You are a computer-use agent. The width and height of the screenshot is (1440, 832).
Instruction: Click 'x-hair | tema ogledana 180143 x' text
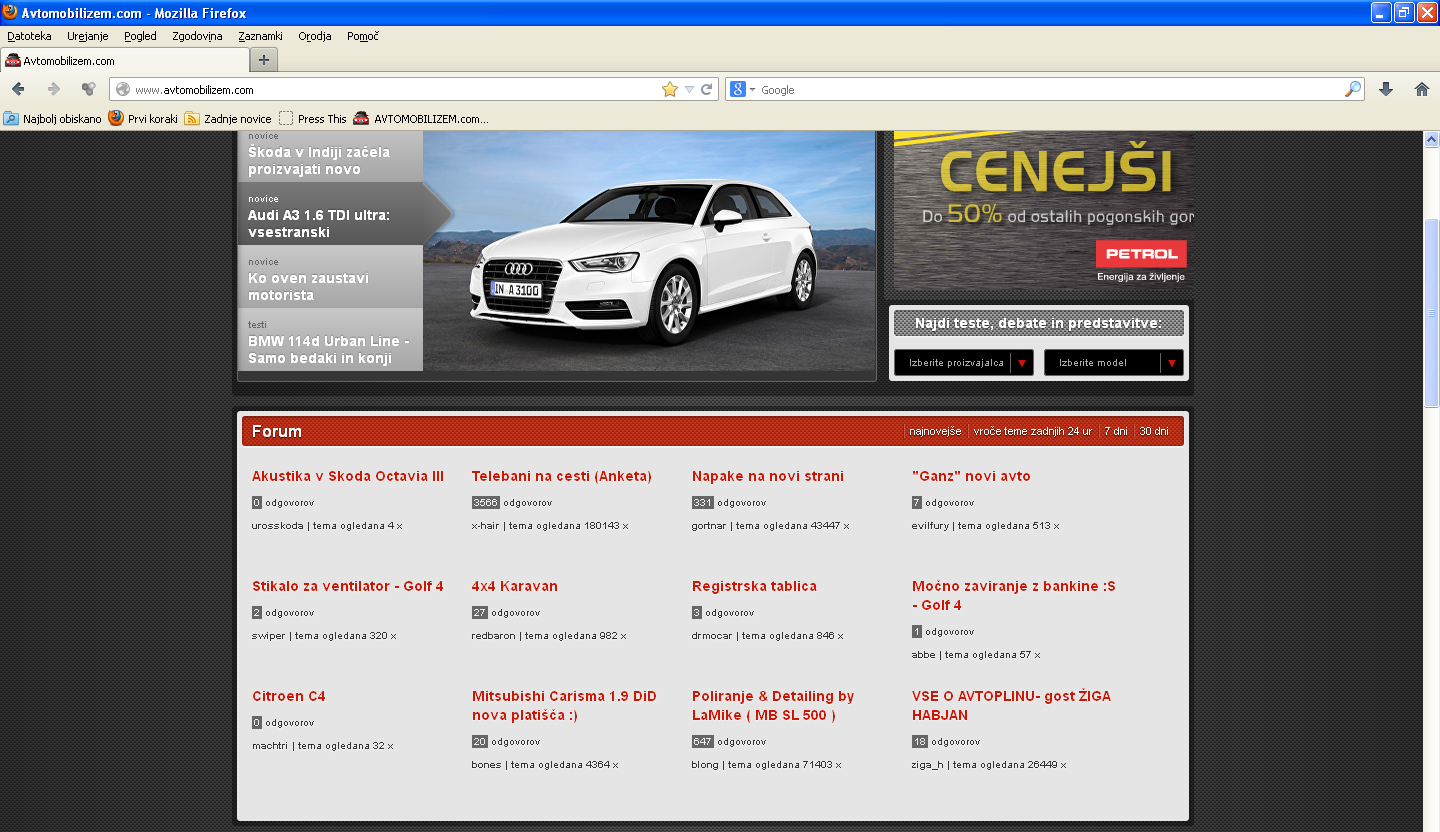pyautogui.click(x=550, y=525)
